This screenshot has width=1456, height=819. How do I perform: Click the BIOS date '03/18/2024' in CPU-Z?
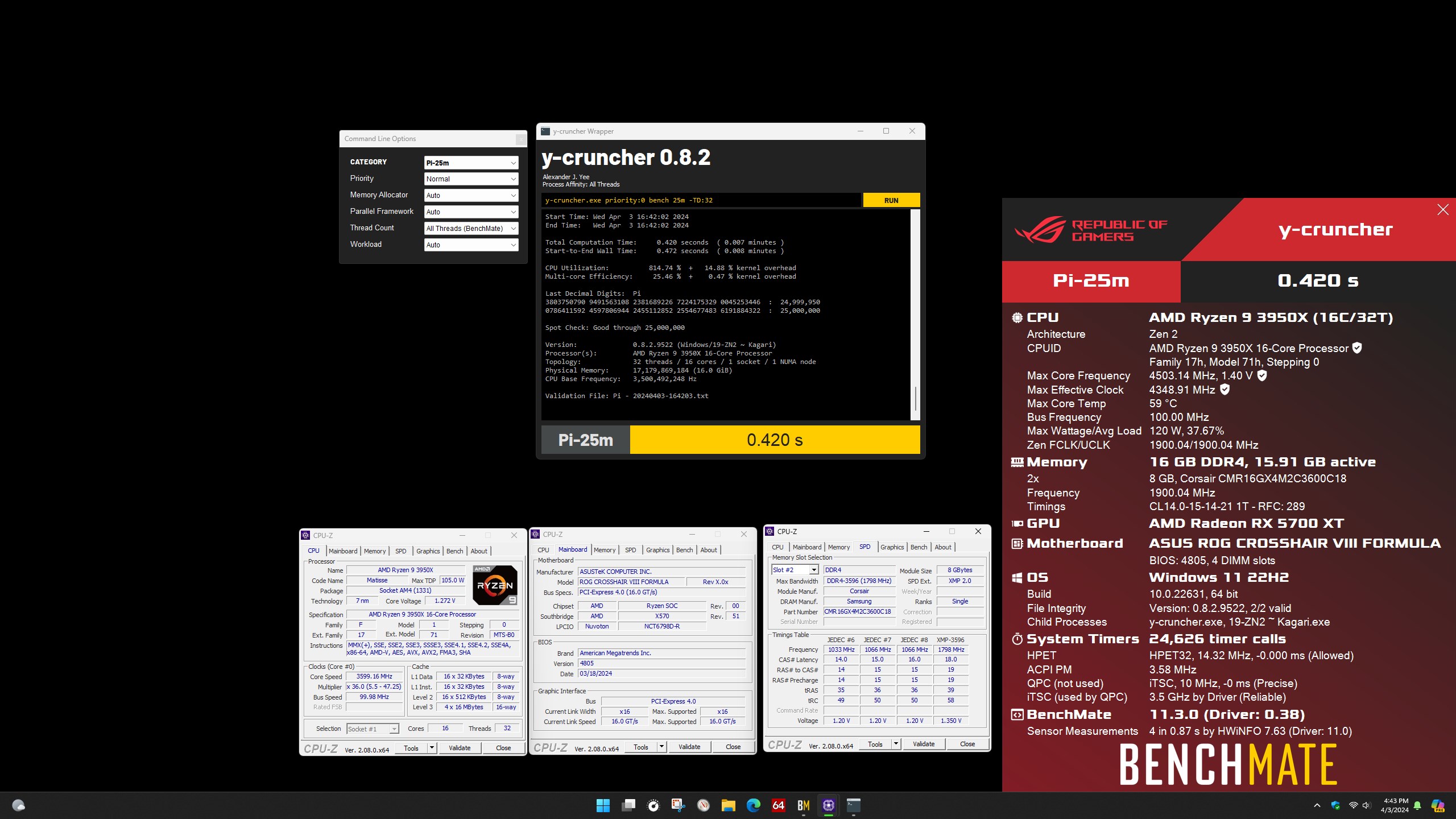click(661, 673)
